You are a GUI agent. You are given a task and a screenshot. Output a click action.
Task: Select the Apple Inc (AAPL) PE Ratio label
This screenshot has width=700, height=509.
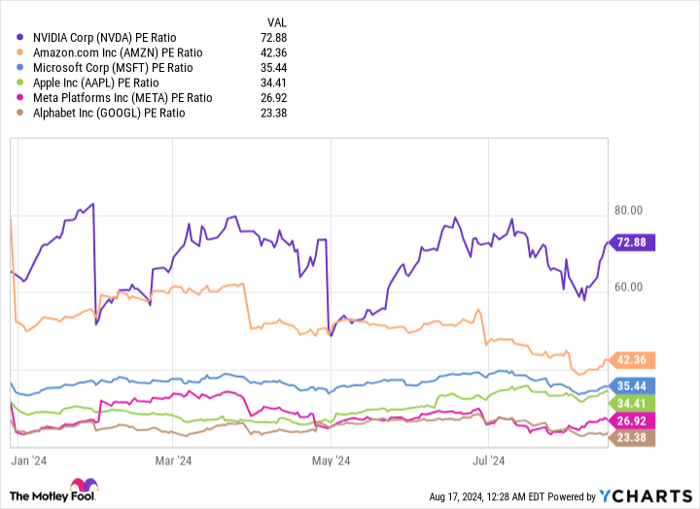90,83
